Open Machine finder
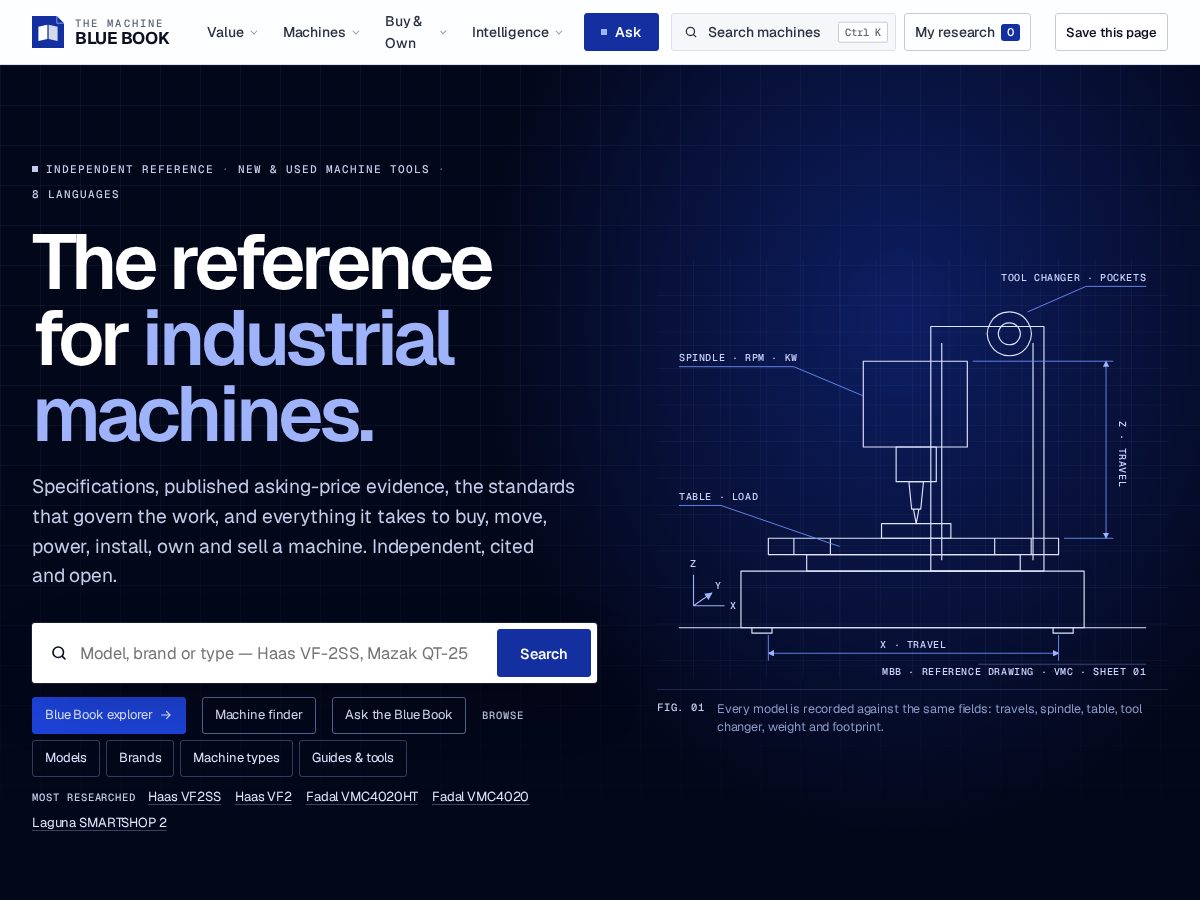Image resolution: width=1200 pixels, height=900 pixels. 259,715
